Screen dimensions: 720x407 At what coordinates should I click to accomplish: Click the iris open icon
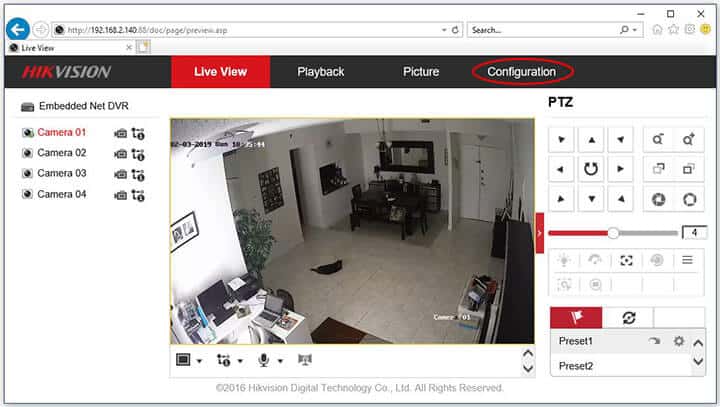657,200
